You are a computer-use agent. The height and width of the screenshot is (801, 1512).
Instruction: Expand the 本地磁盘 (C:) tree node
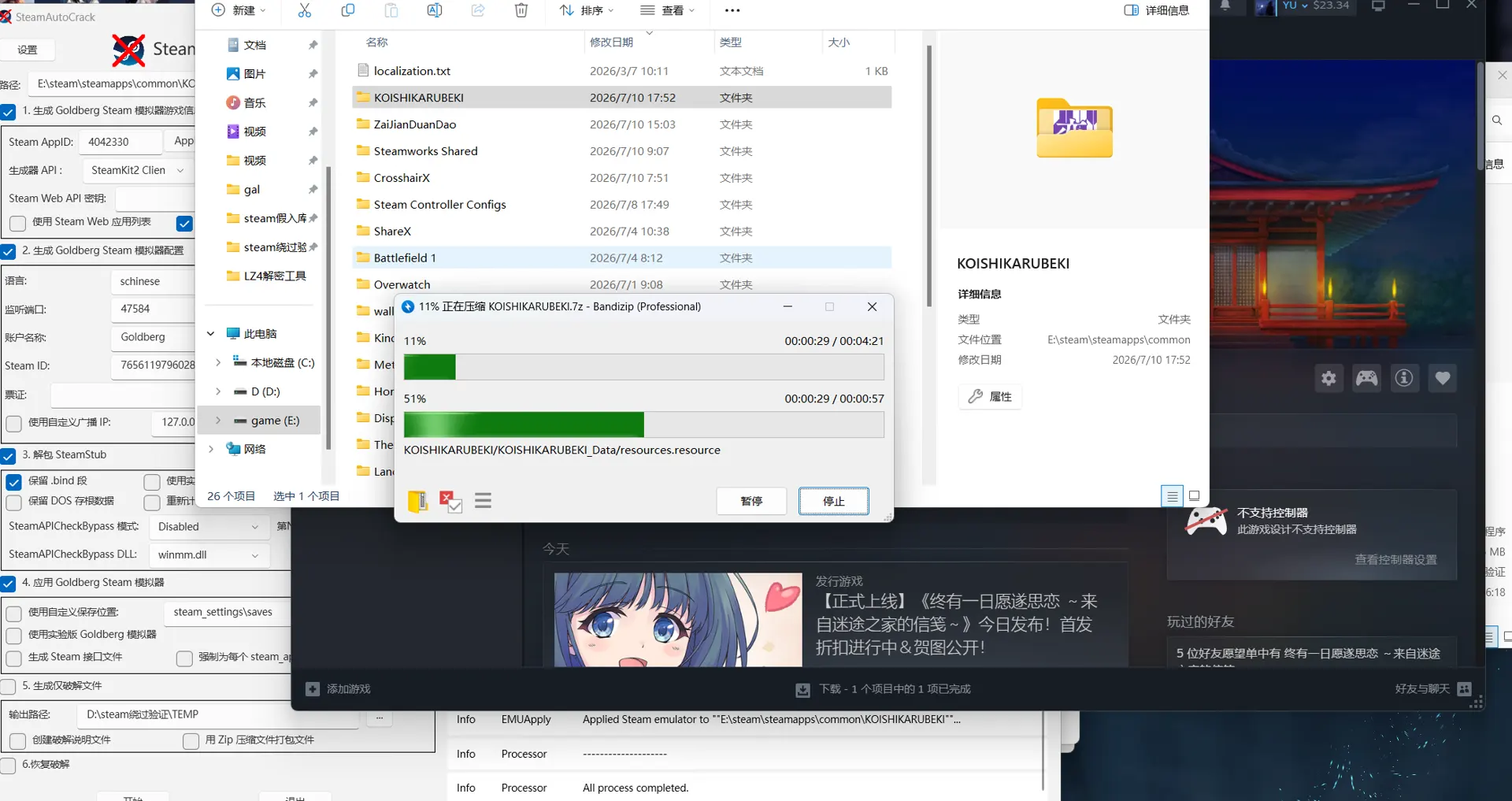218,363
